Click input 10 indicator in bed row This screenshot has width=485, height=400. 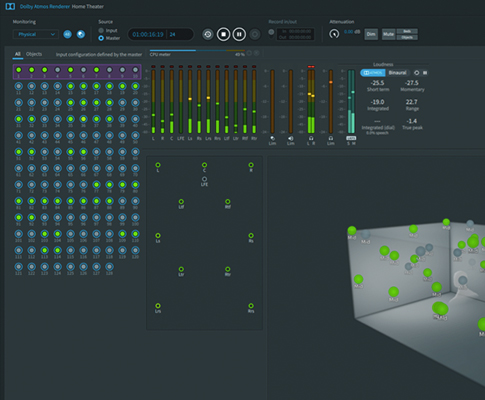(135, 70)
